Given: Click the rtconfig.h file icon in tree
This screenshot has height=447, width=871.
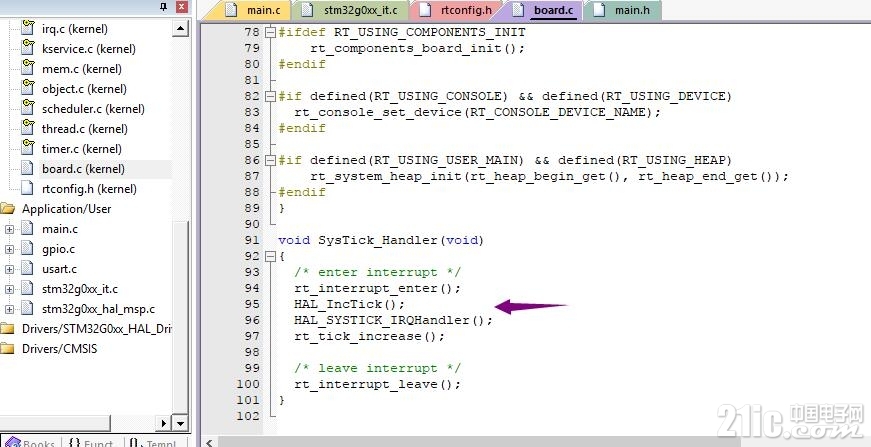Looking at the screenshot, I should (28, 188).
